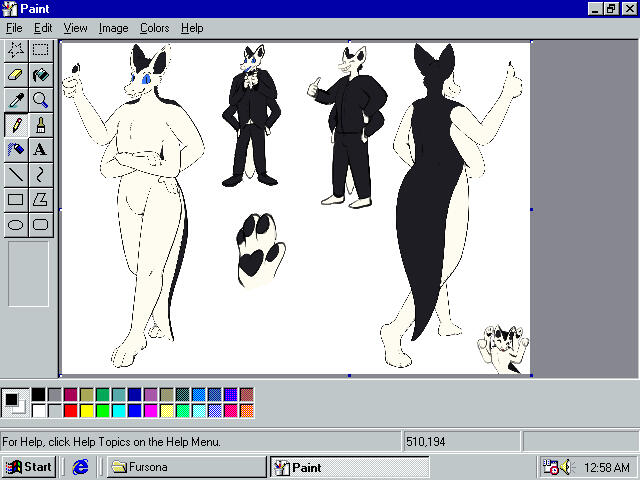Pick the straight Line tool
Viewport: 640px width, 480px height.
[x=16, y=175]
